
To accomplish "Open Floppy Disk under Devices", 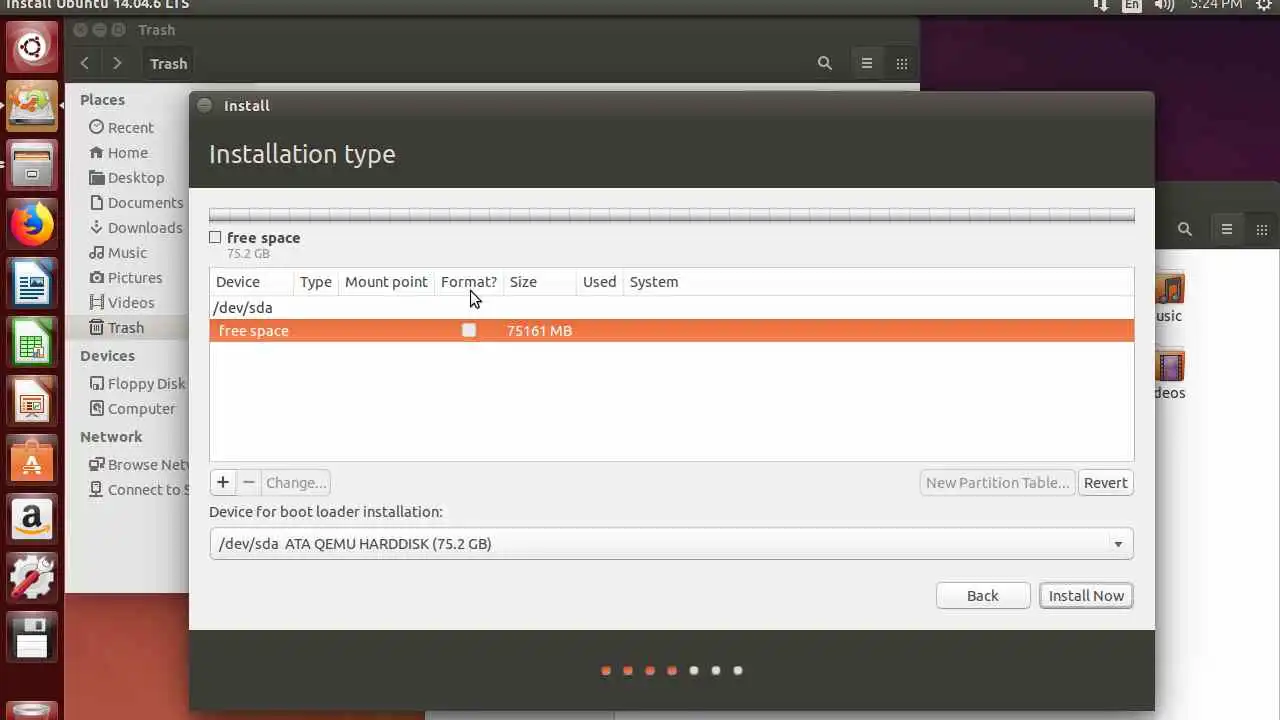I will click(x=137, y=383).
